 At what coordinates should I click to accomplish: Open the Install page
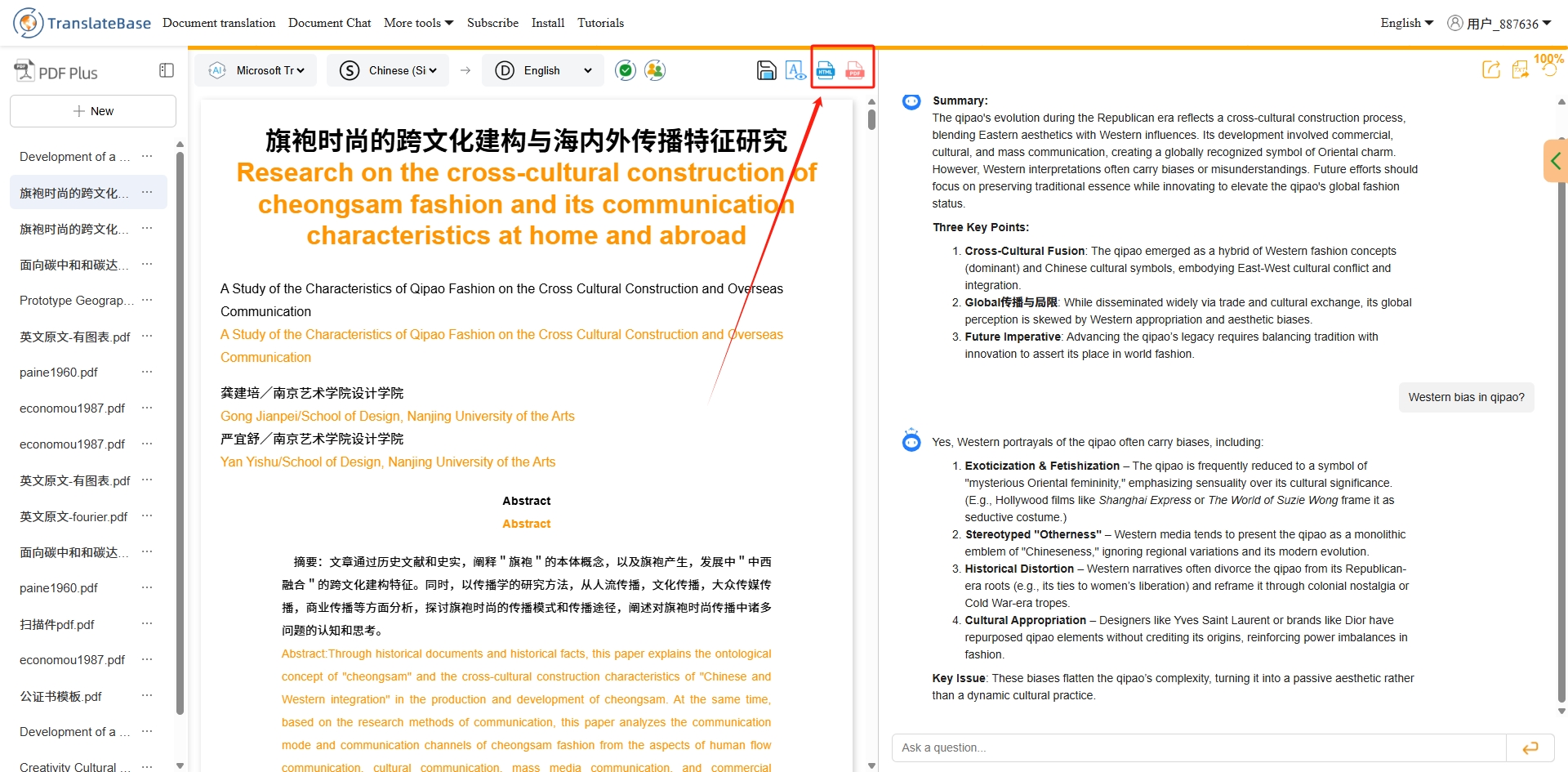point(547,23)
